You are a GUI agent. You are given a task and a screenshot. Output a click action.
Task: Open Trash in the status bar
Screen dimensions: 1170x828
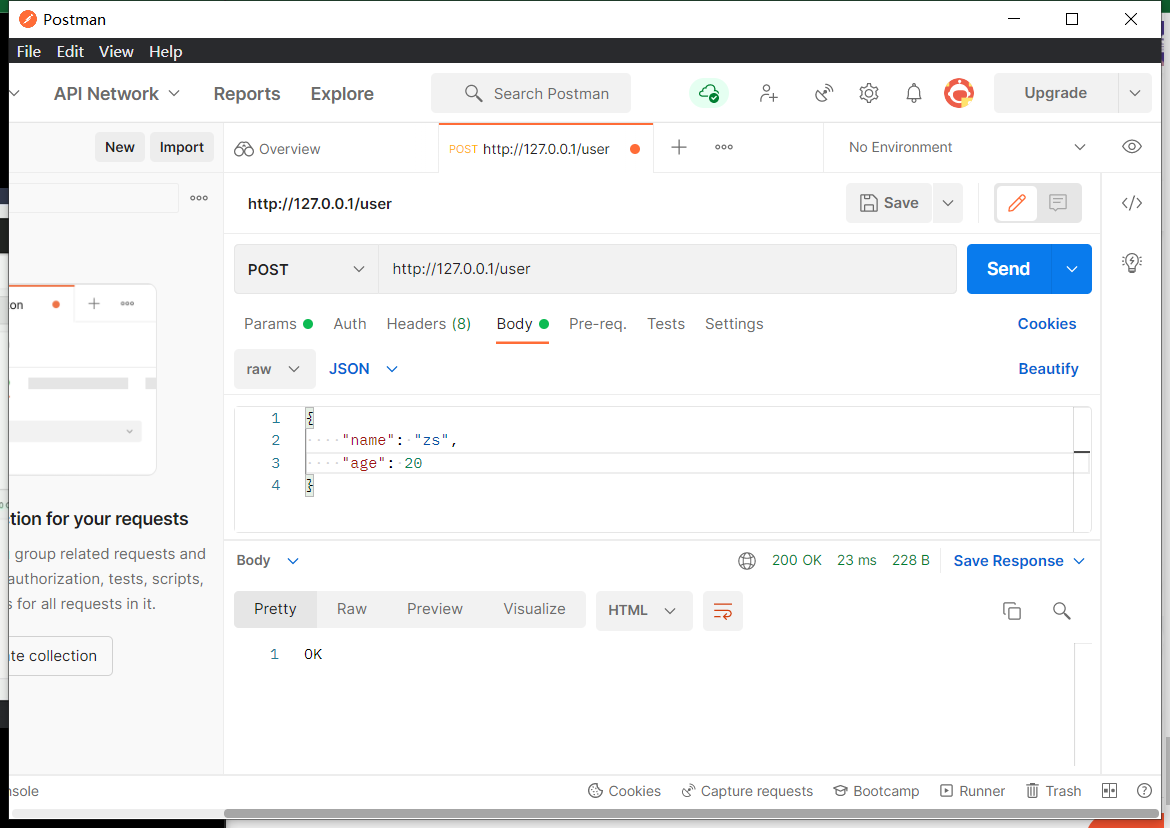(1054, 791)
